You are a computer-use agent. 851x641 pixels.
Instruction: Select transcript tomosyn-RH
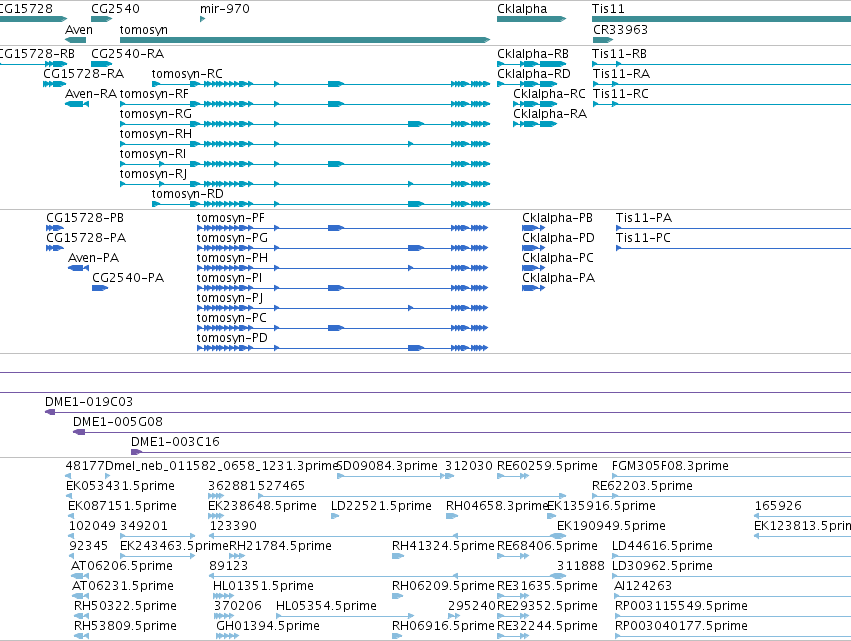pyautogui.click(x=305, y=144)
